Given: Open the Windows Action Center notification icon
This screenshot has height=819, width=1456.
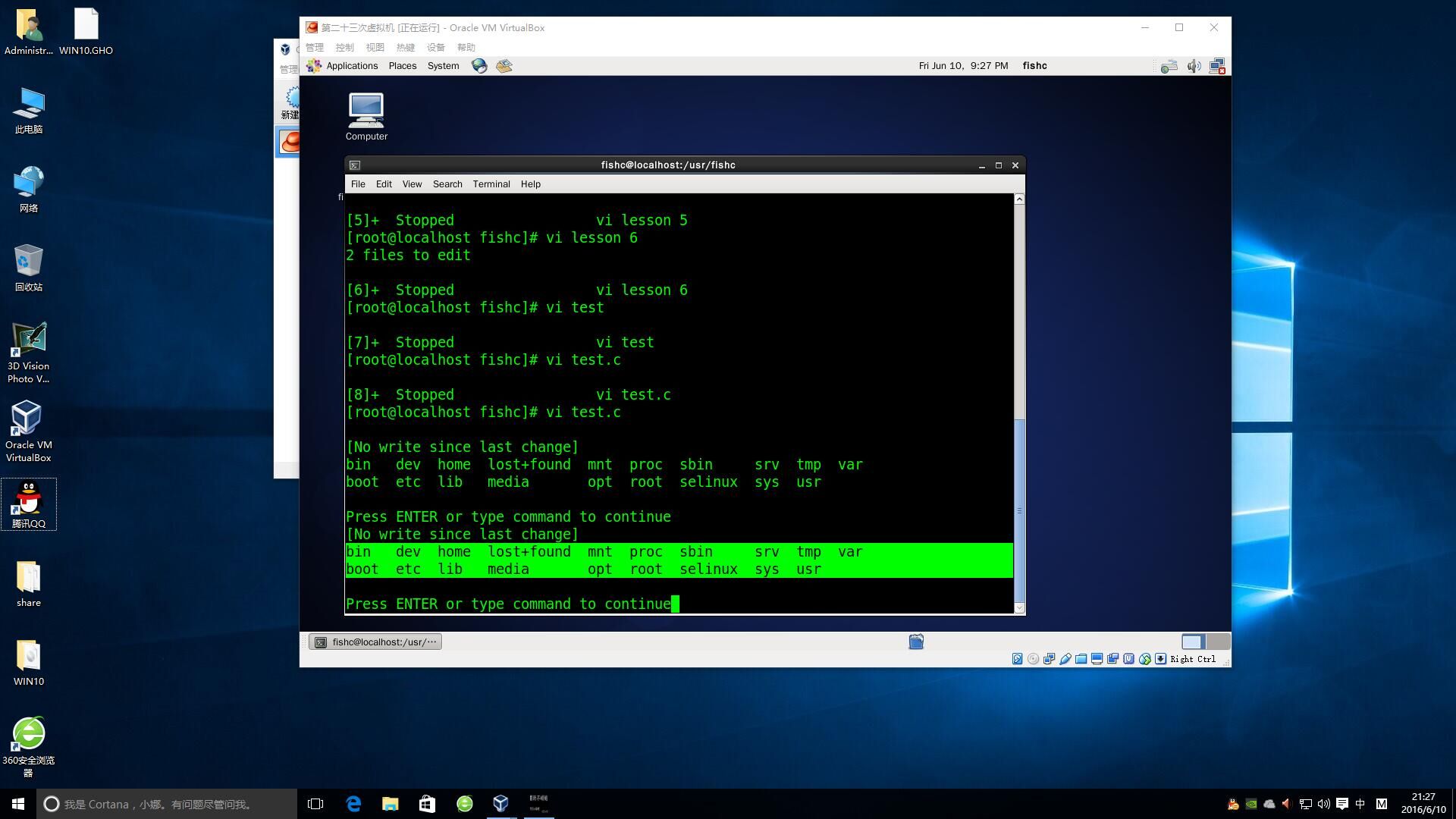Looking at the screenshot, I should [1341, 804].
